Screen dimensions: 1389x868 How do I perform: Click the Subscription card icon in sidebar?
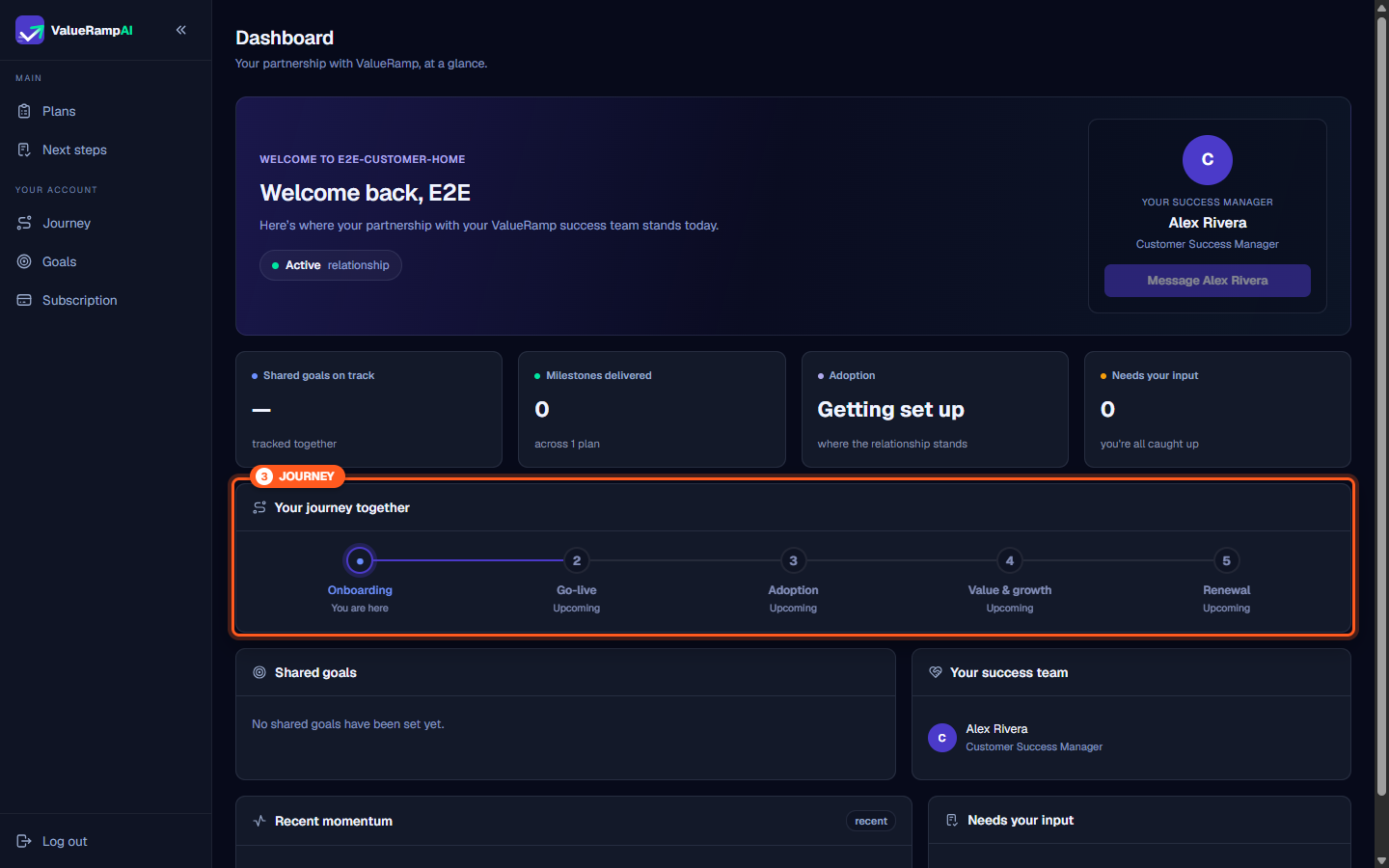coord(24,300)
